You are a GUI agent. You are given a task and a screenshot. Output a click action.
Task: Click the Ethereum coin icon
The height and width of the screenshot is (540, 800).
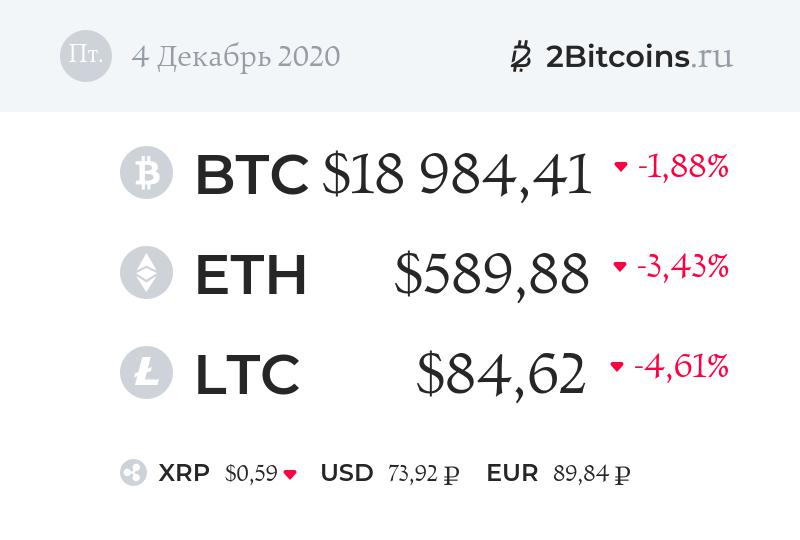pyautogui.click(x=146, y=273)
